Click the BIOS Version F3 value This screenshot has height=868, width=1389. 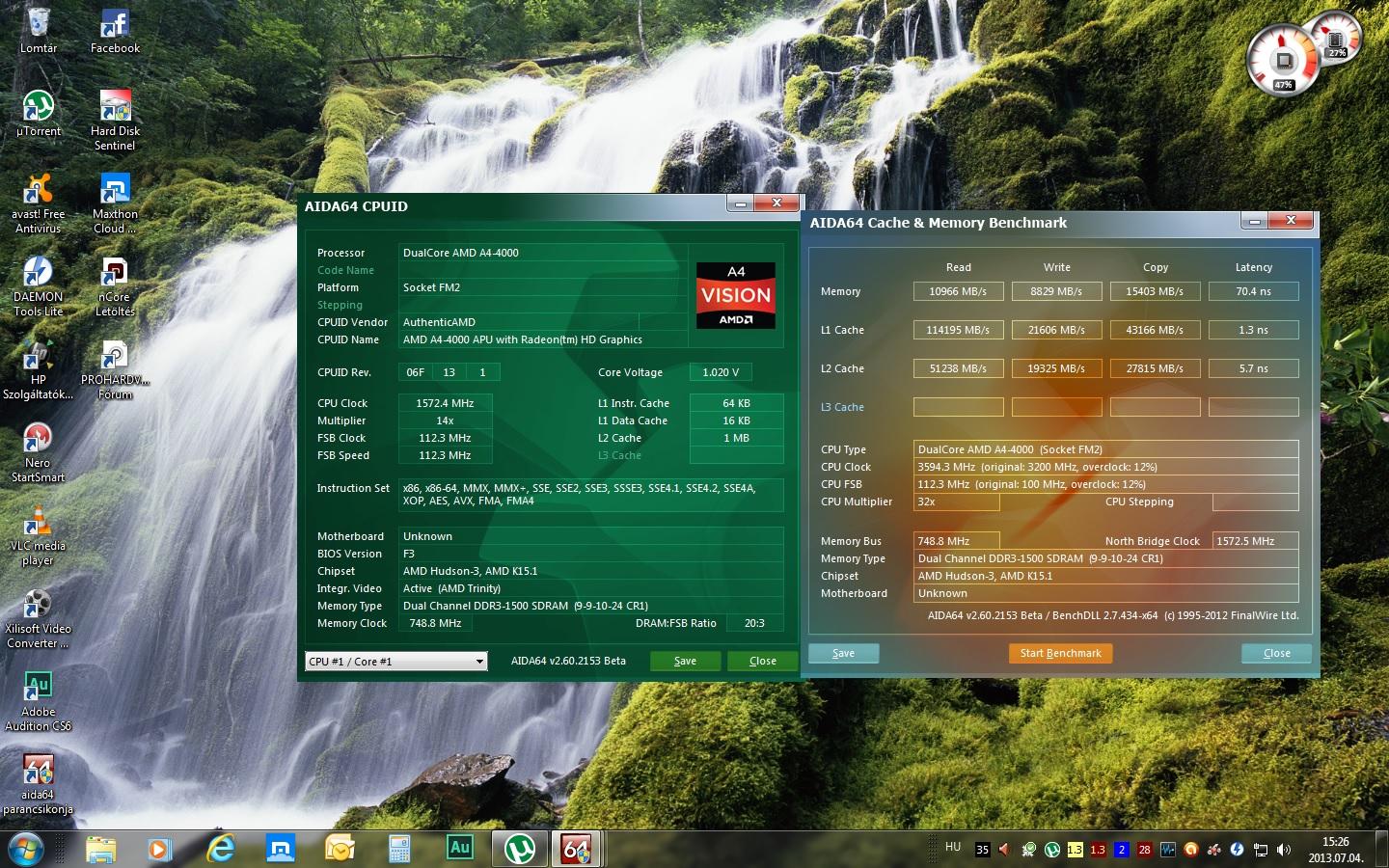click(x=590, y=554)
